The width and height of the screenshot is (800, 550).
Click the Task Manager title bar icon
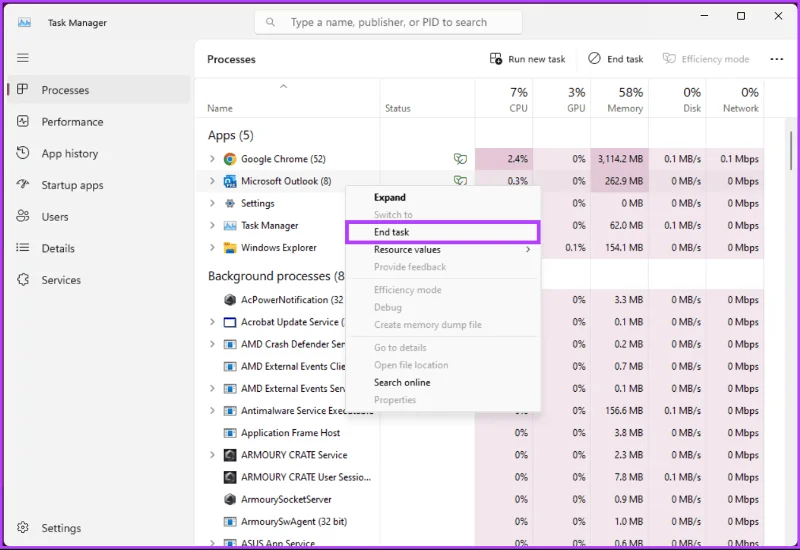[x=24, y=22]
